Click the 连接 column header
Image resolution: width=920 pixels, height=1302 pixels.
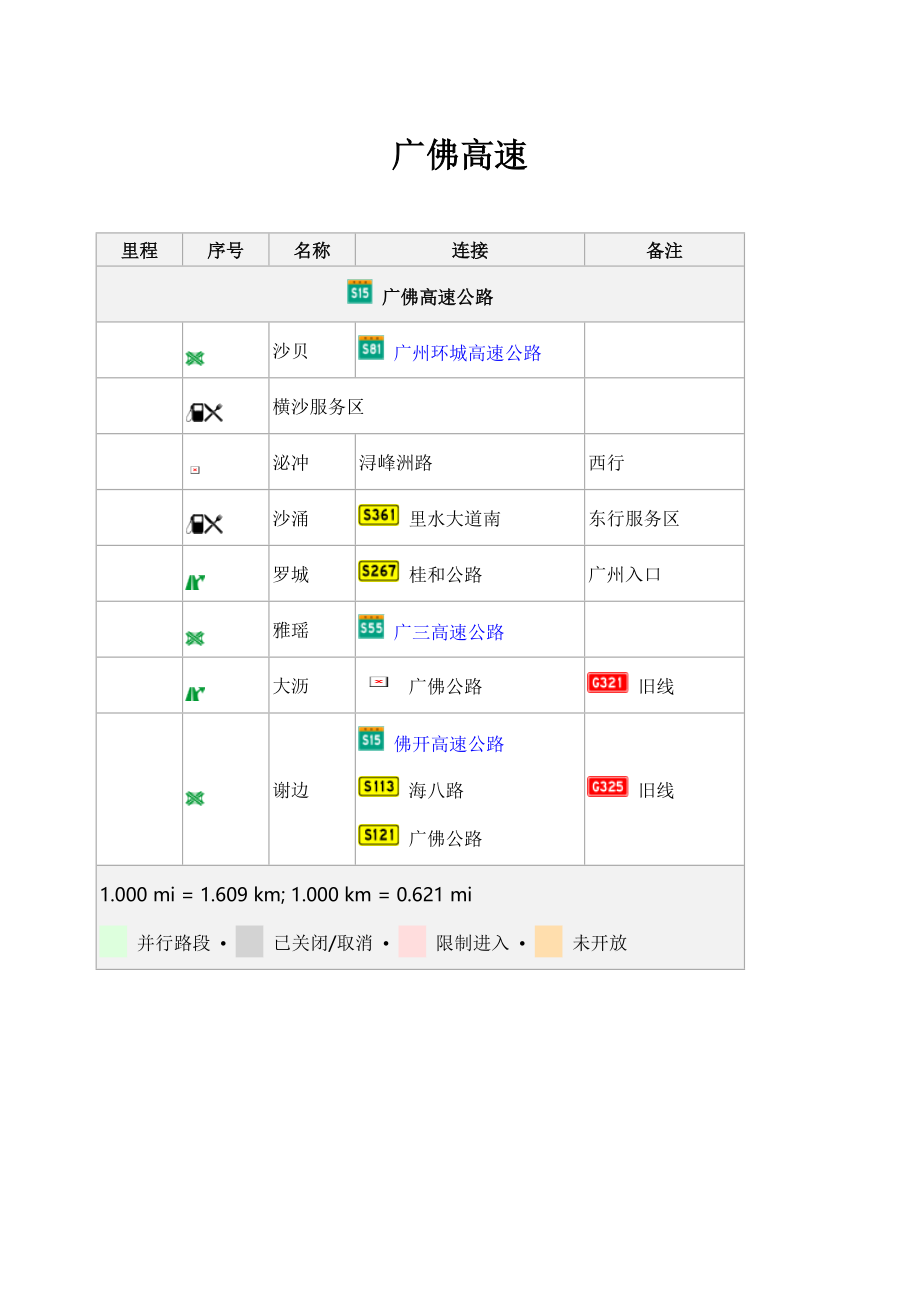point(470,250)
